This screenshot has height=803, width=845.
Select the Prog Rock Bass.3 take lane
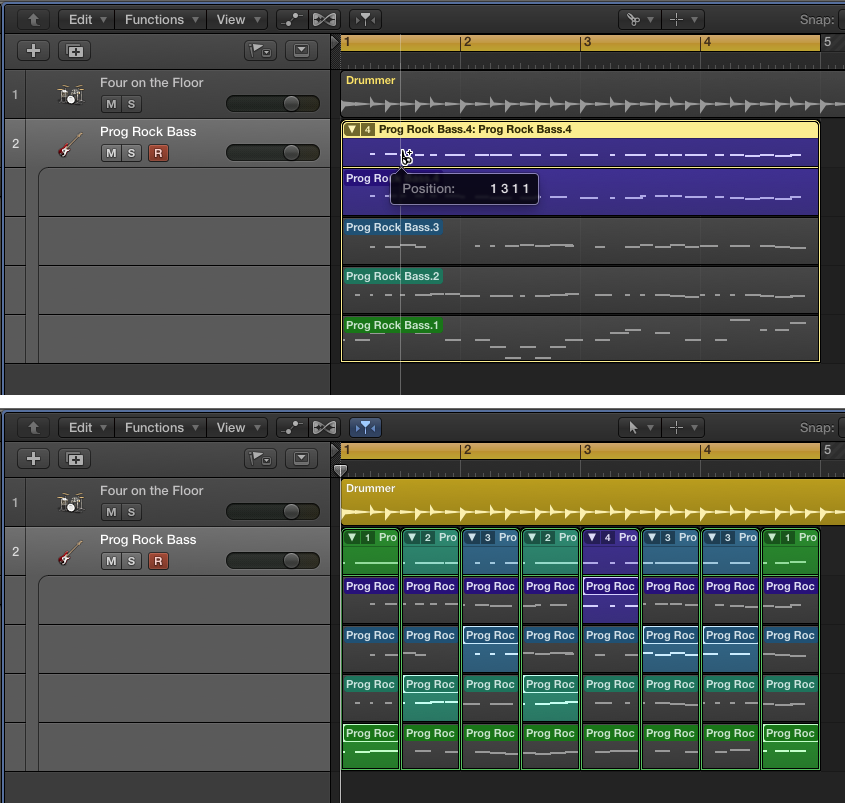pos(580,241)
